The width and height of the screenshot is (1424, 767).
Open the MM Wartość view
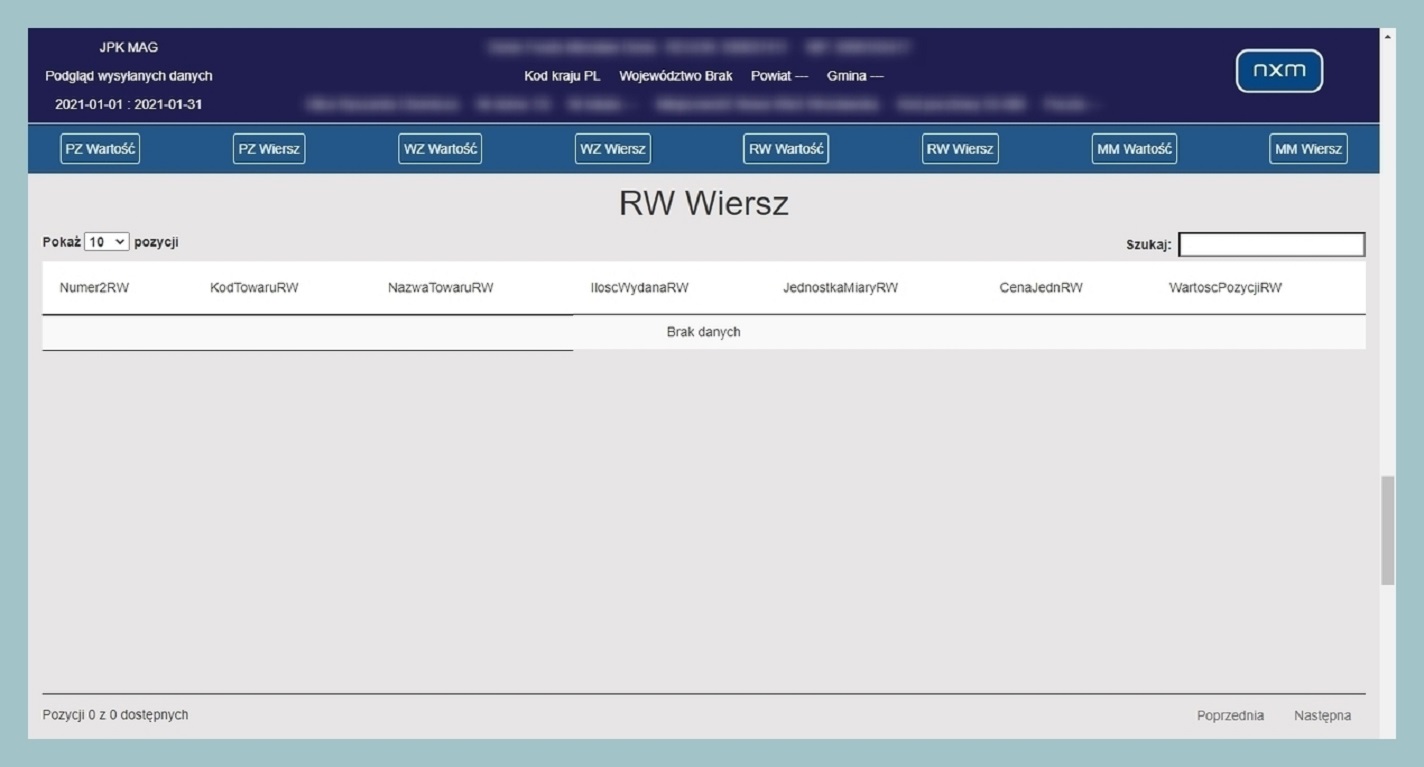pos(1134,148)
